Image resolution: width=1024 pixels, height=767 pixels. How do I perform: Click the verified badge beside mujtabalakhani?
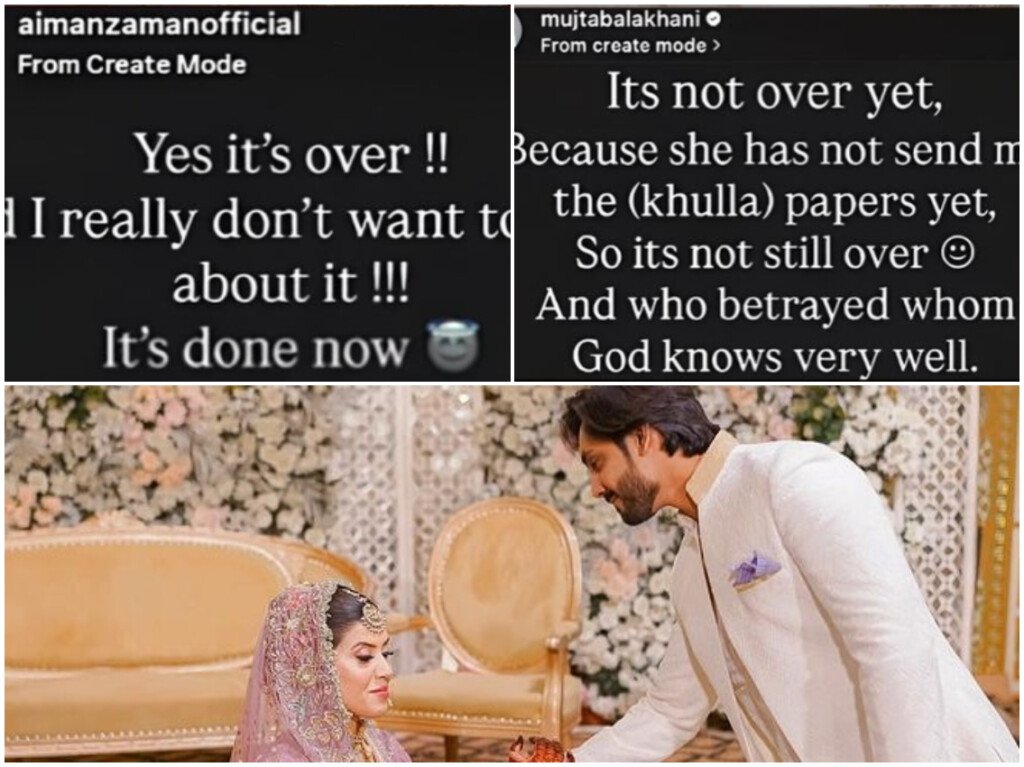(714, 20)
